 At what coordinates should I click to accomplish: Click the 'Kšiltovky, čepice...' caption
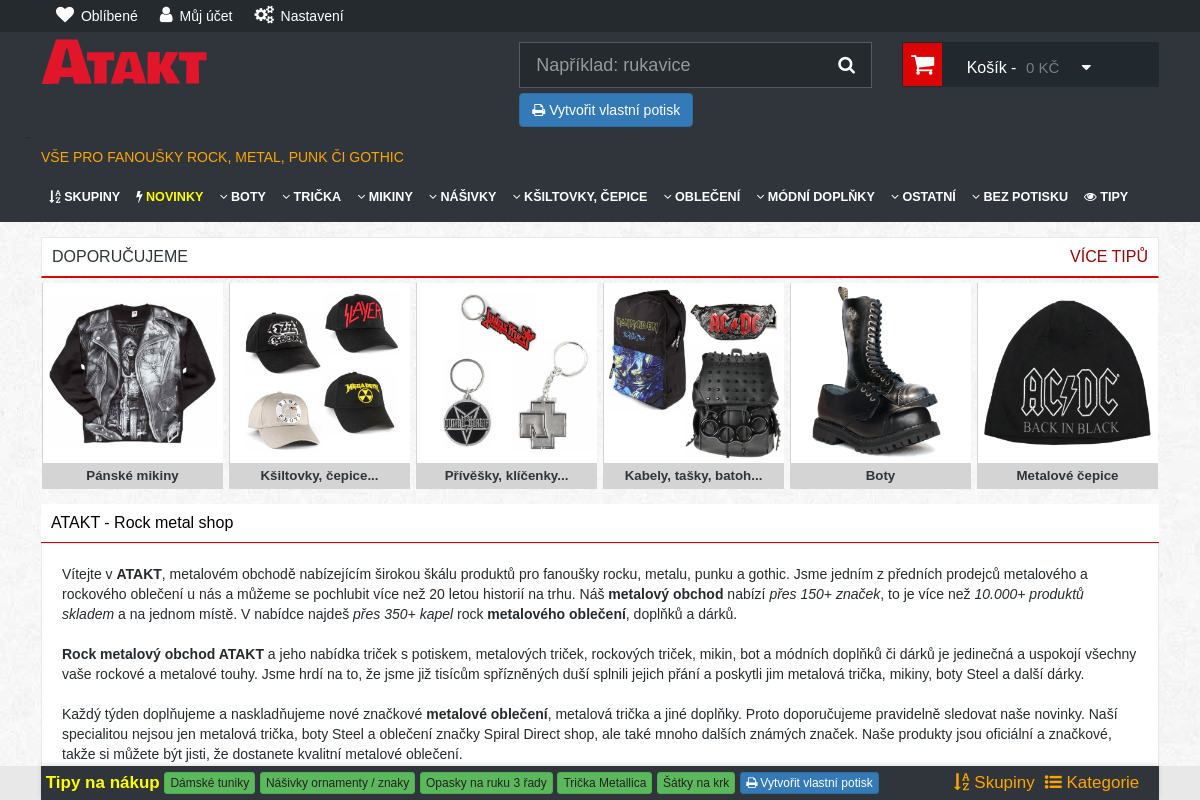tap(320, 476)
